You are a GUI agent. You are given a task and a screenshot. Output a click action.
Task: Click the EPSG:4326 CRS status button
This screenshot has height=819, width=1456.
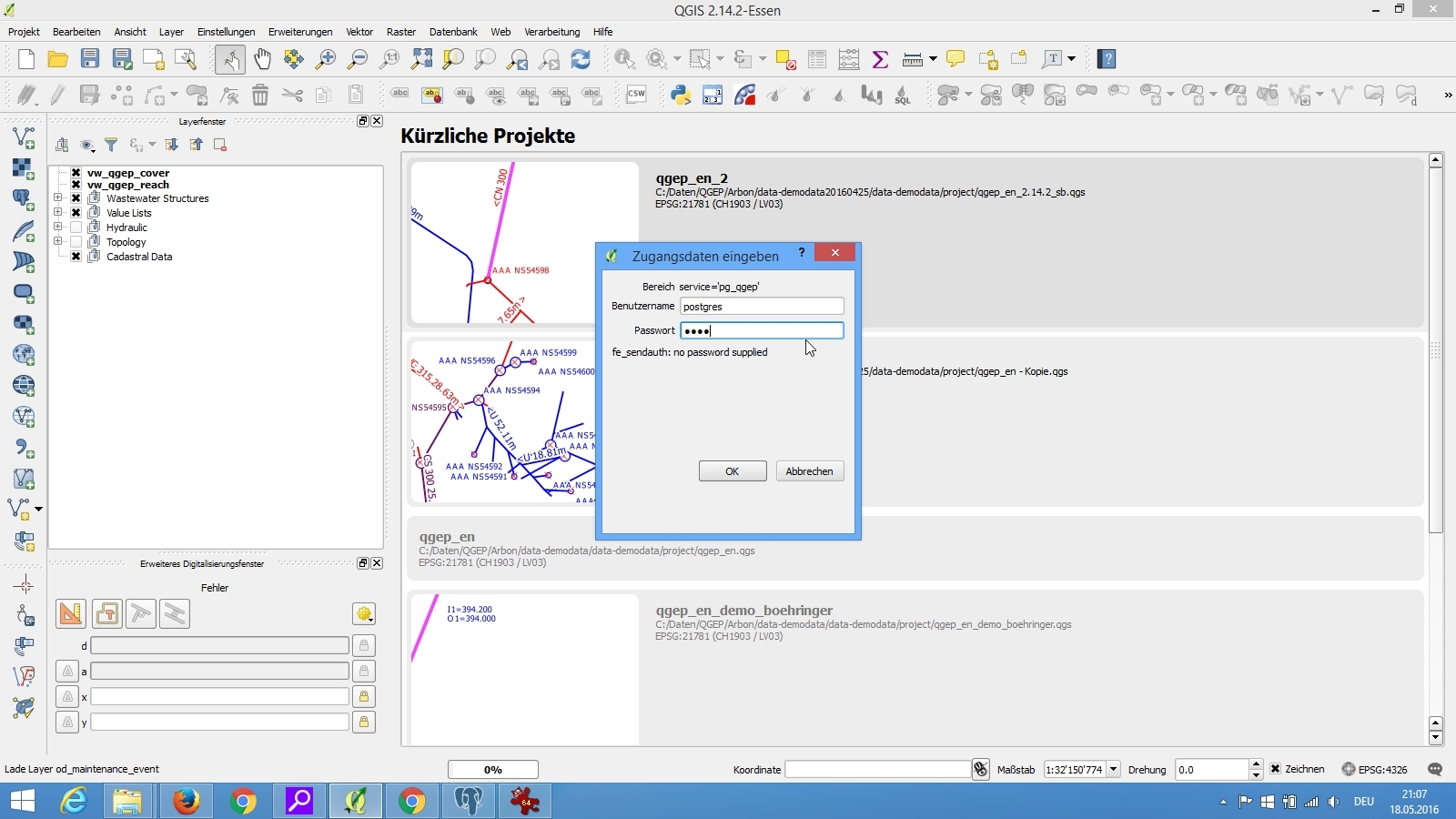(1375, 770)
